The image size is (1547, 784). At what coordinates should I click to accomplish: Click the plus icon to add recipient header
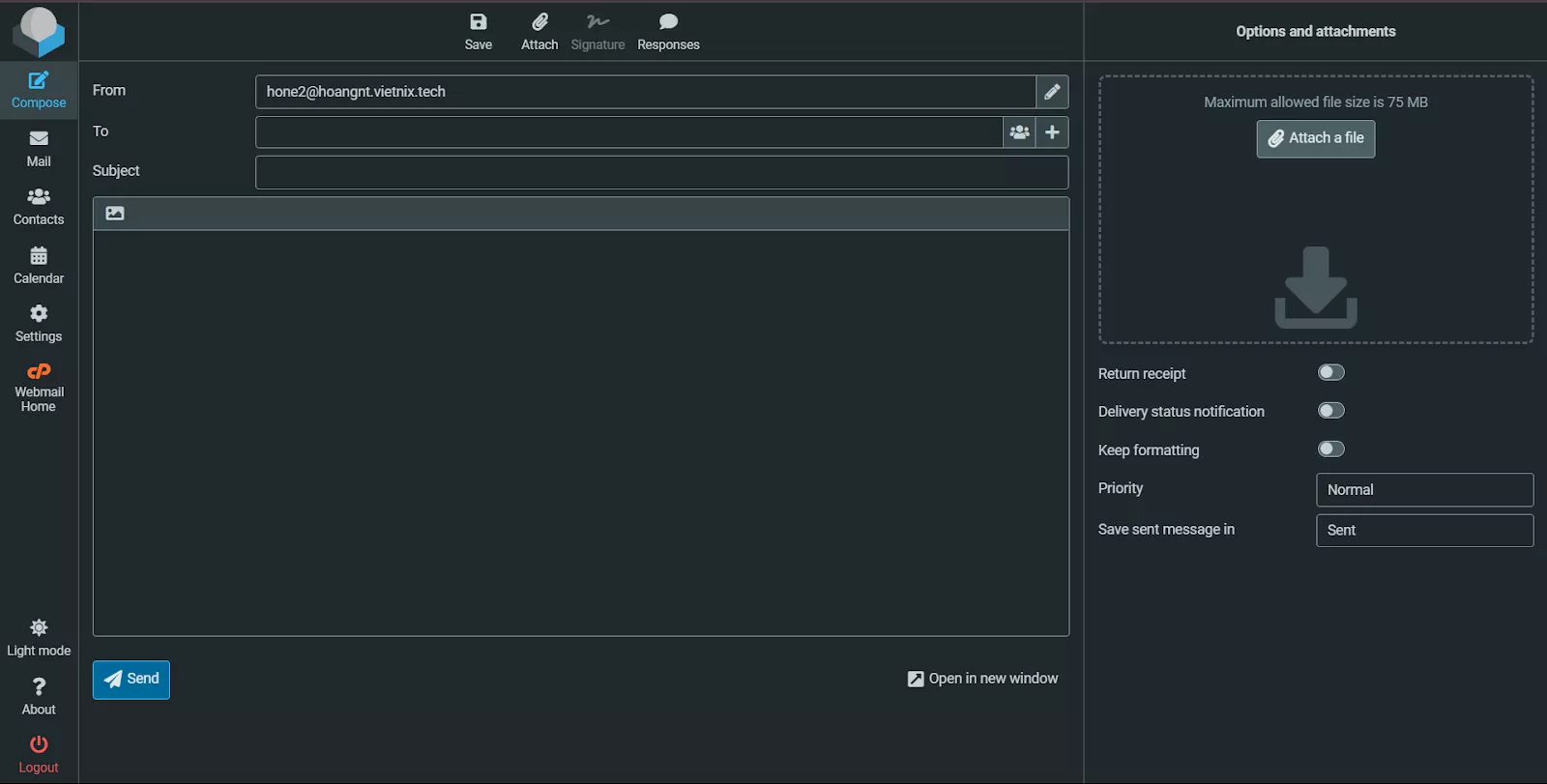coord(1052,132)
